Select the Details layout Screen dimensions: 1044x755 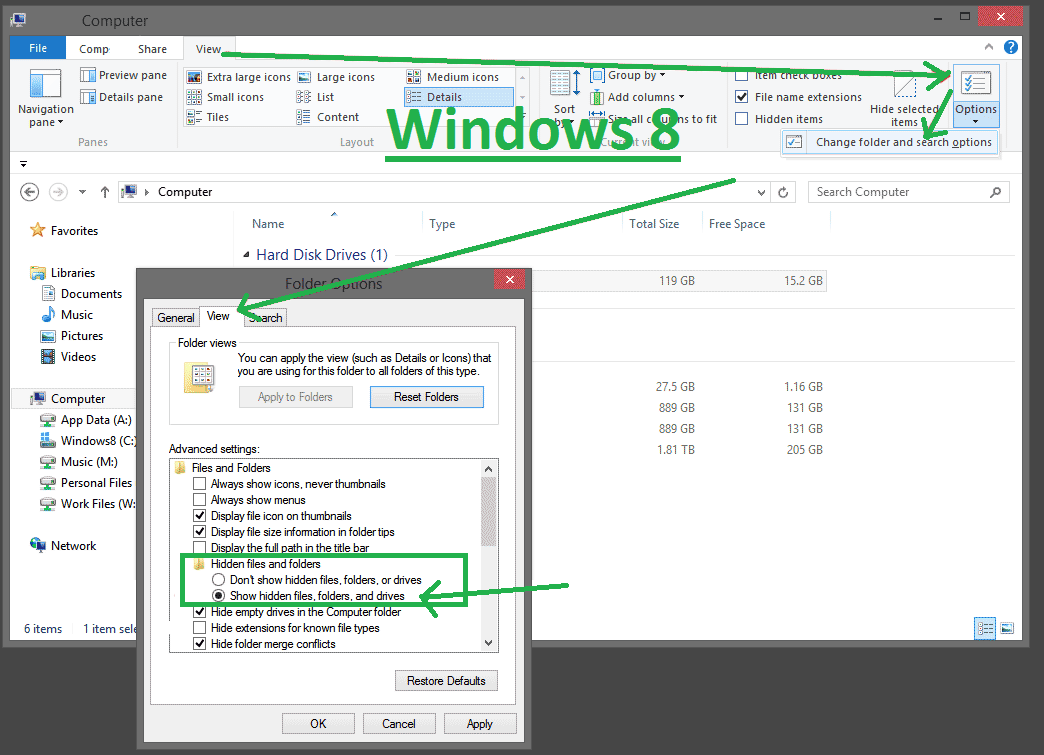459,97
